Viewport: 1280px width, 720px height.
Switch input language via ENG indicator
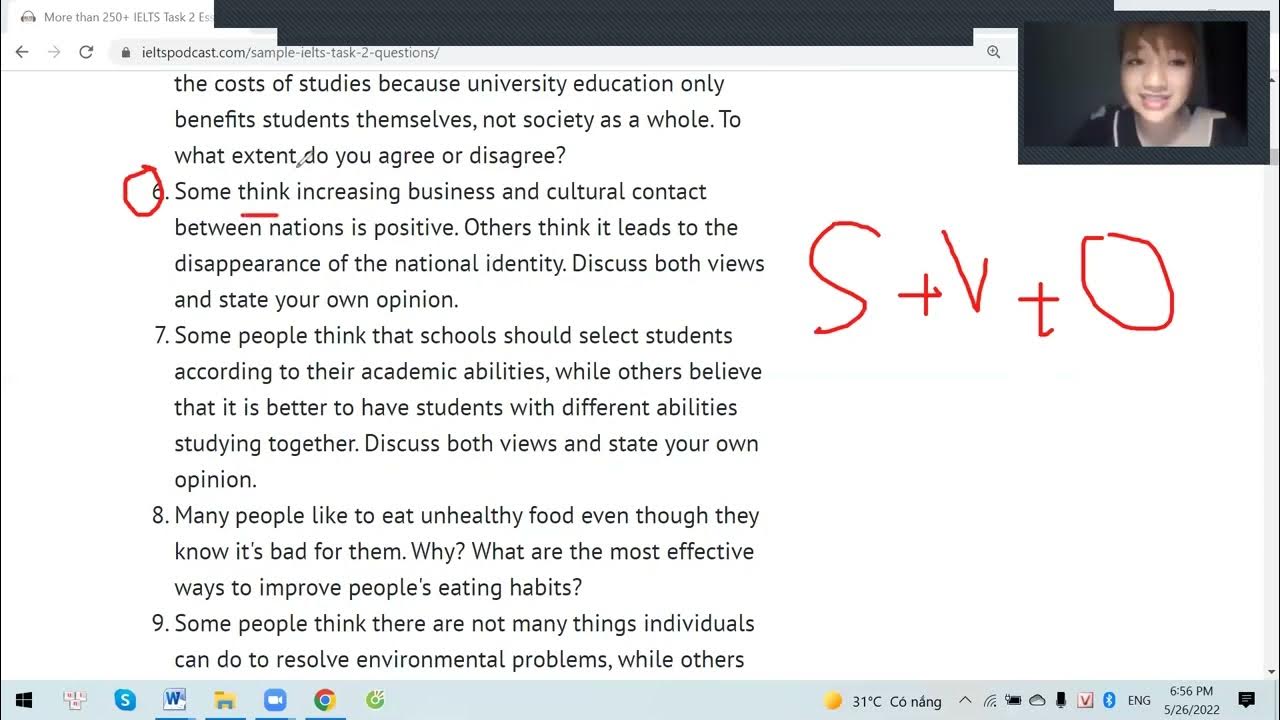click(1139, 701)
